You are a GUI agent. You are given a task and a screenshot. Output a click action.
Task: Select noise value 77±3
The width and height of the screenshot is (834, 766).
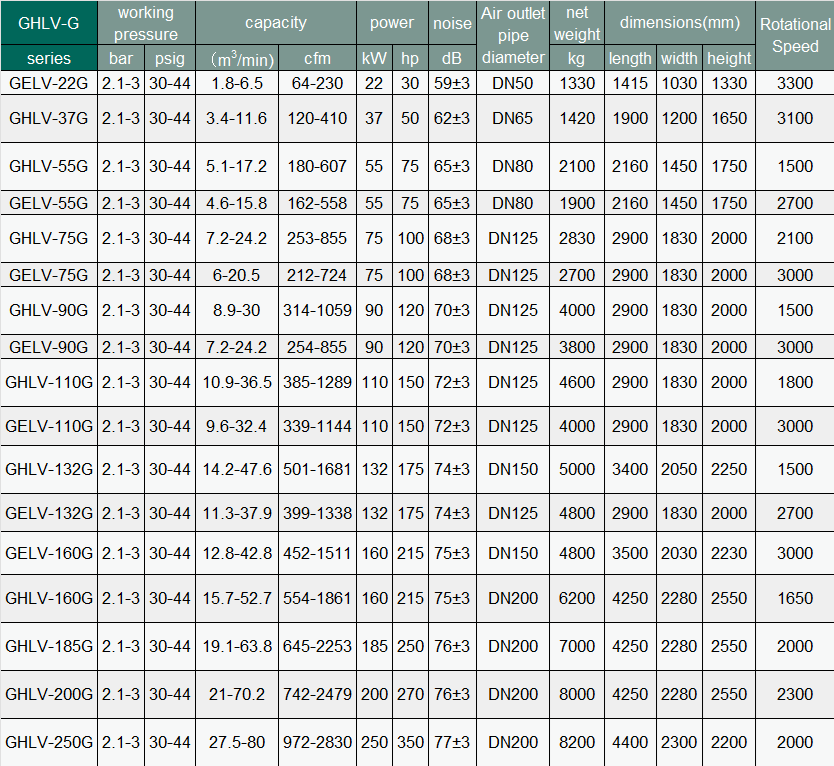tap(452, 742)
